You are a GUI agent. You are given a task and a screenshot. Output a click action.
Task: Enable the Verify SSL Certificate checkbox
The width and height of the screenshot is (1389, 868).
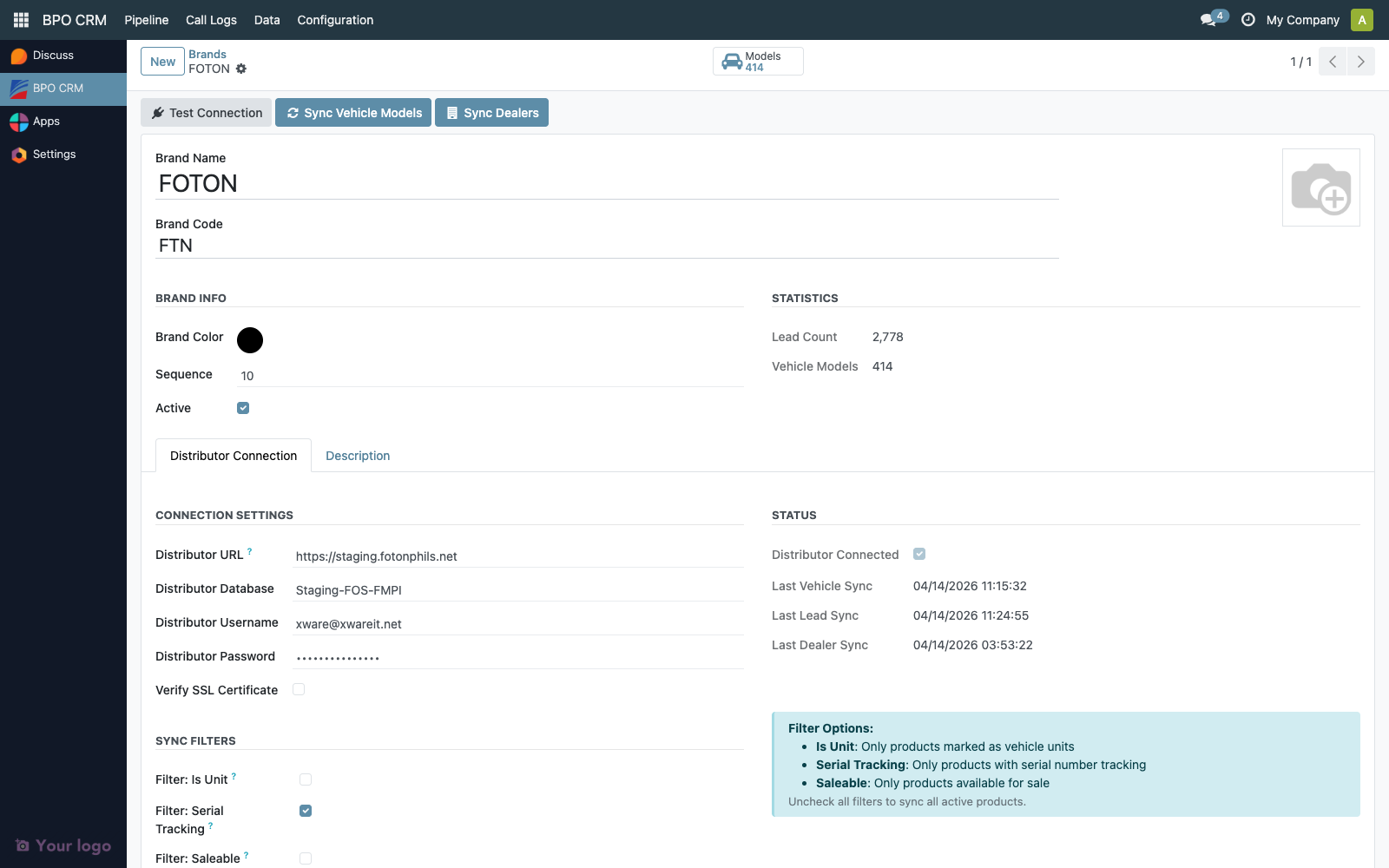coord(299,688)
